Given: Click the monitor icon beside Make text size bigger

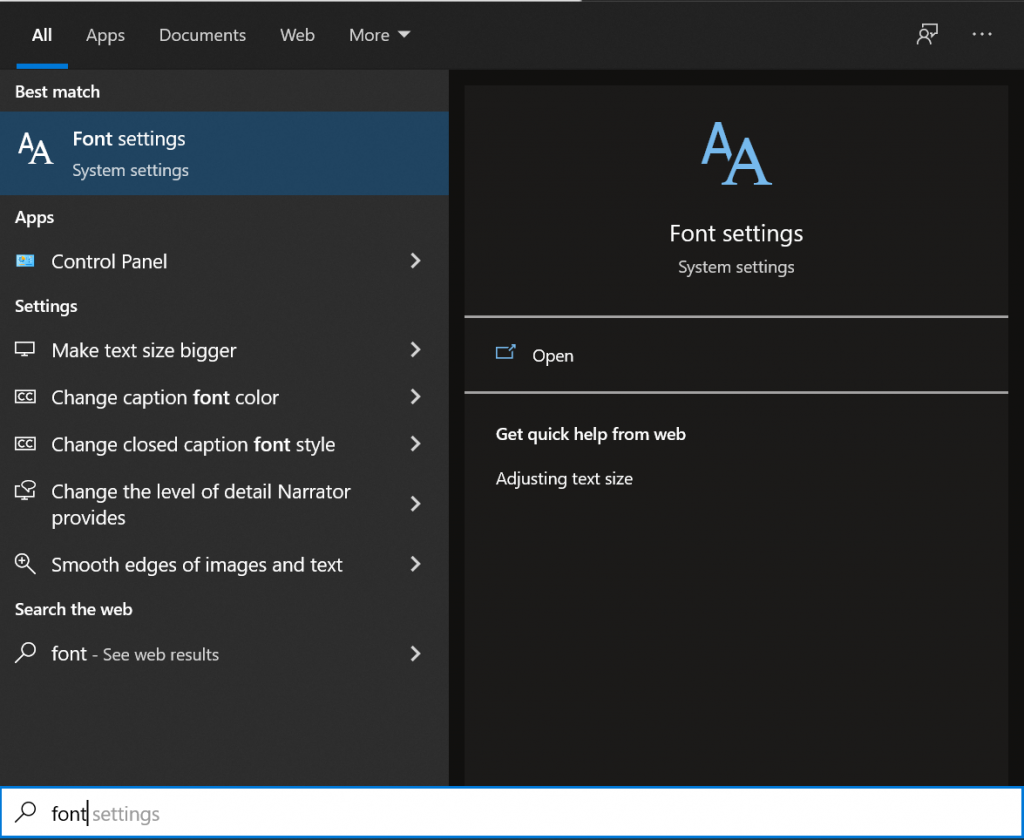Looking at the screenshot, I should click(x=25, y=350).
